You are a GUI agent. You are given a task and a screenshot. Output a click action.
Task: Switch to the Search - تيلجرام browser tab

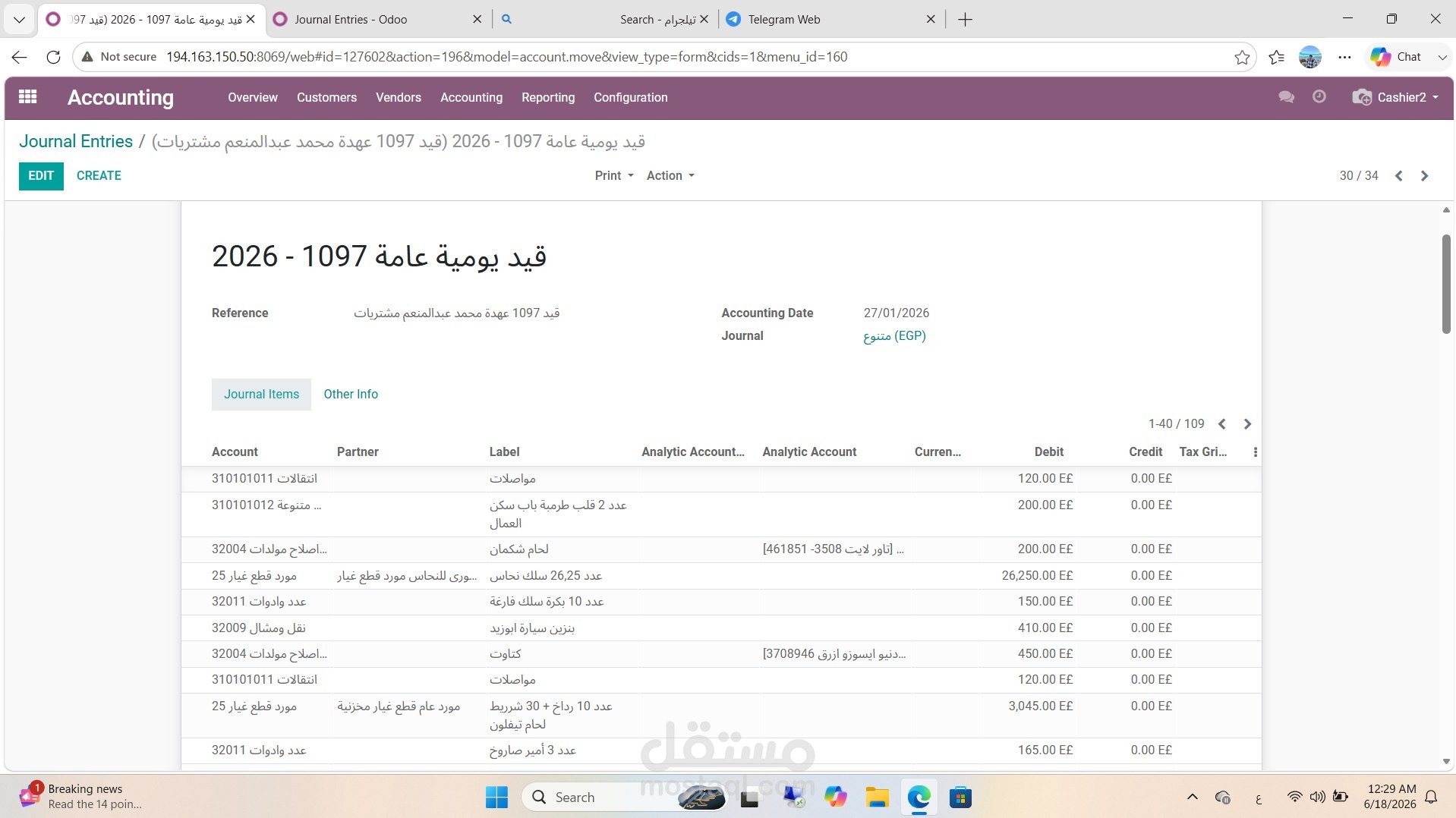604,20
